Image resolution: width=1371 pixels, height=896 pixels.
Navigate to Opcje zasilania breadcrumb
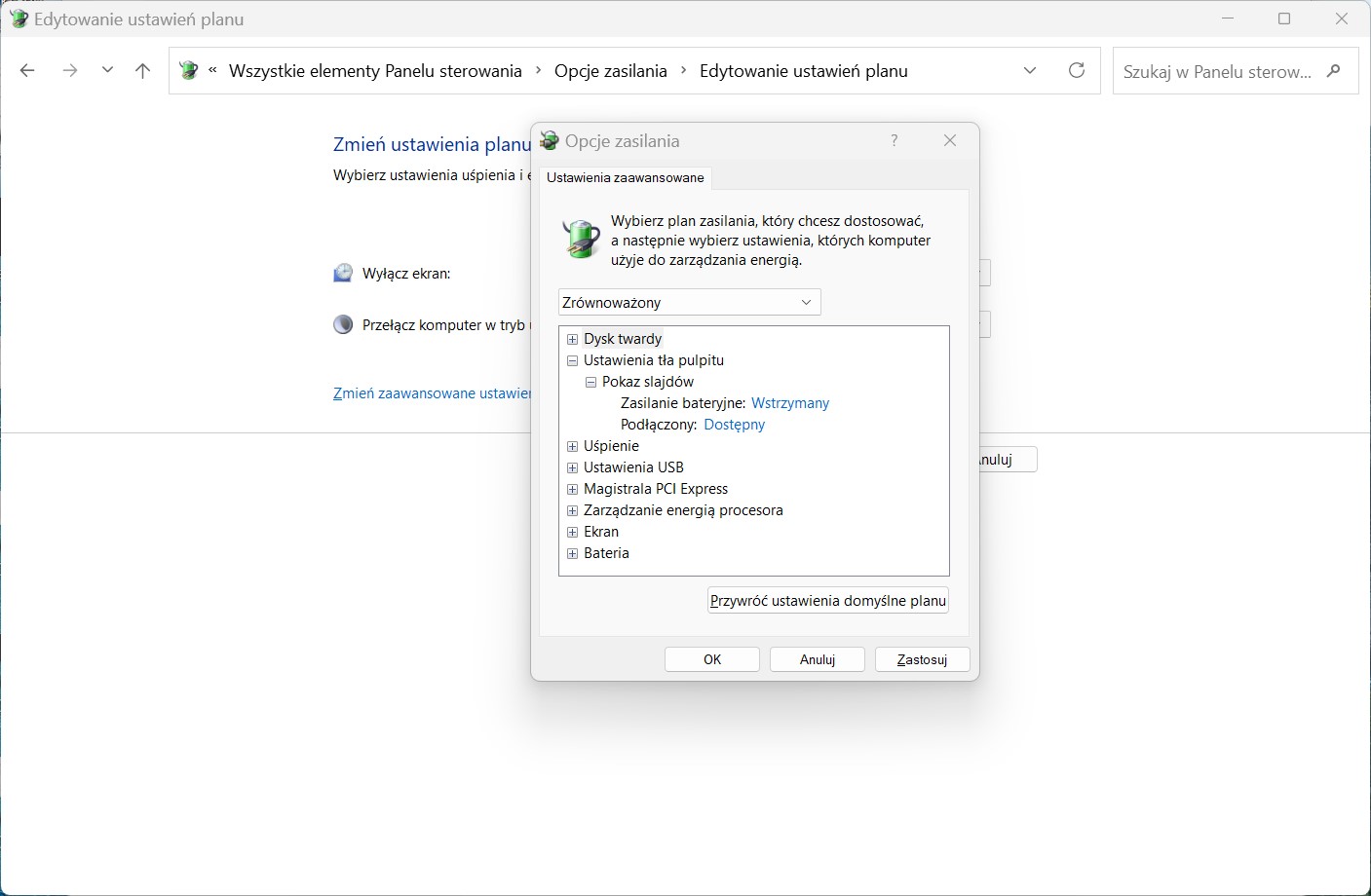[x=611, y=71]
